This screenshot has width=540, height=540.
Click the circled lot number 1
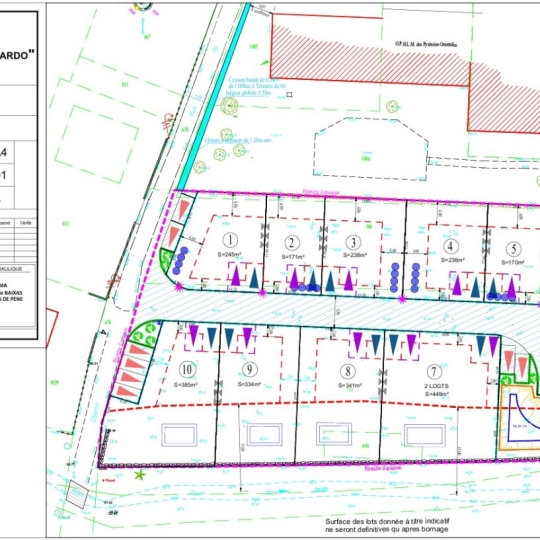(x=230, y=240)
